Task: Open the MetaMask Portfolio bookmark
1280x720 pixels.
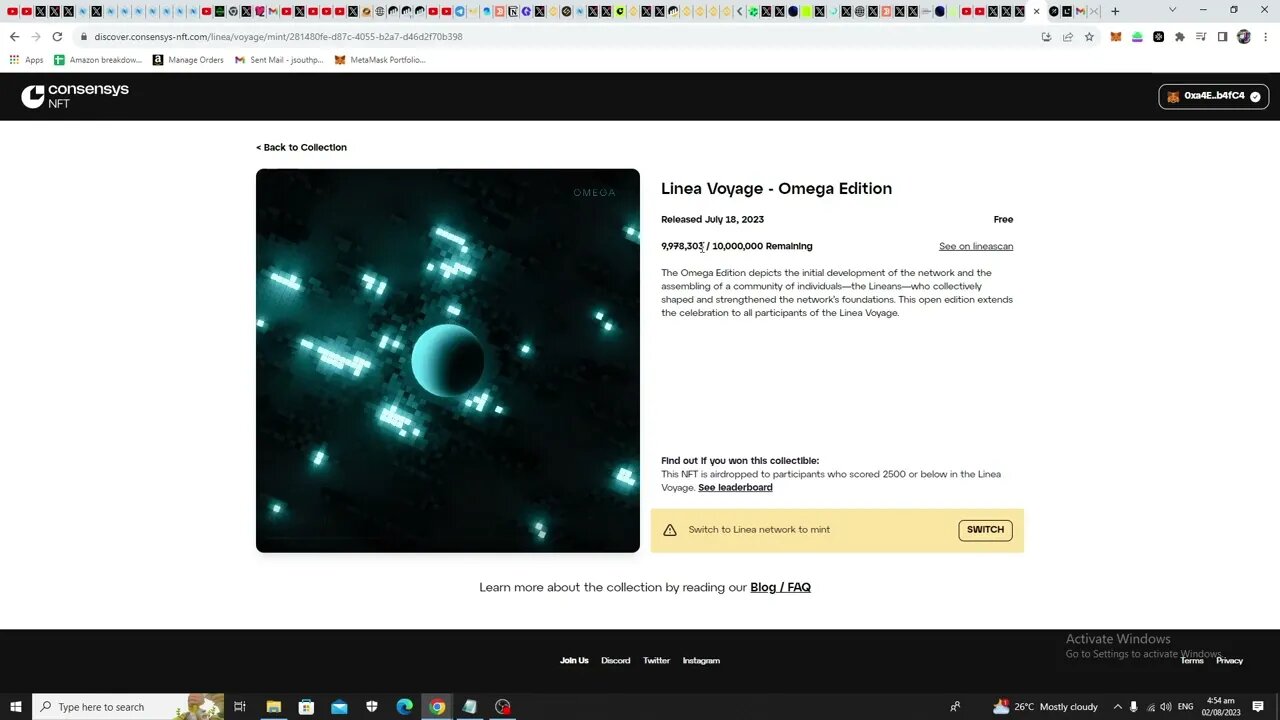Action: (380, 60)
